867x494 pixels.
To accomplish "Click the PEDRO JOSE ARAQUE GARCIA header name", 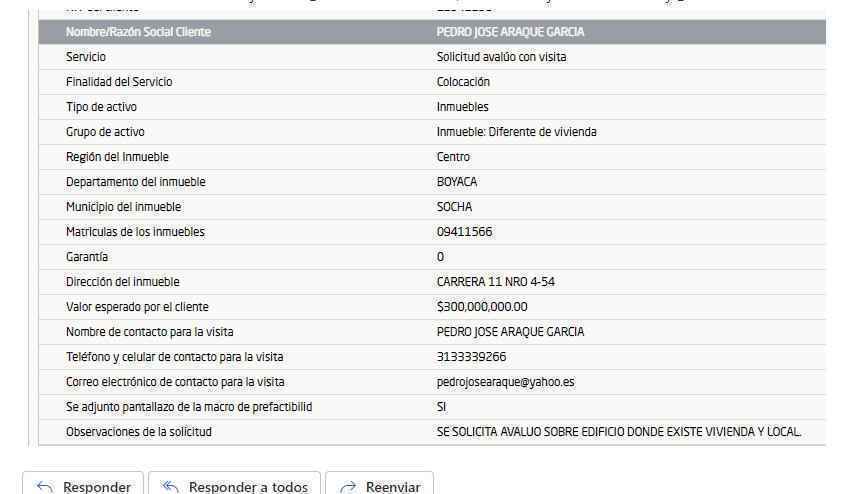I will pyautogui.click(x=510, y=32).
